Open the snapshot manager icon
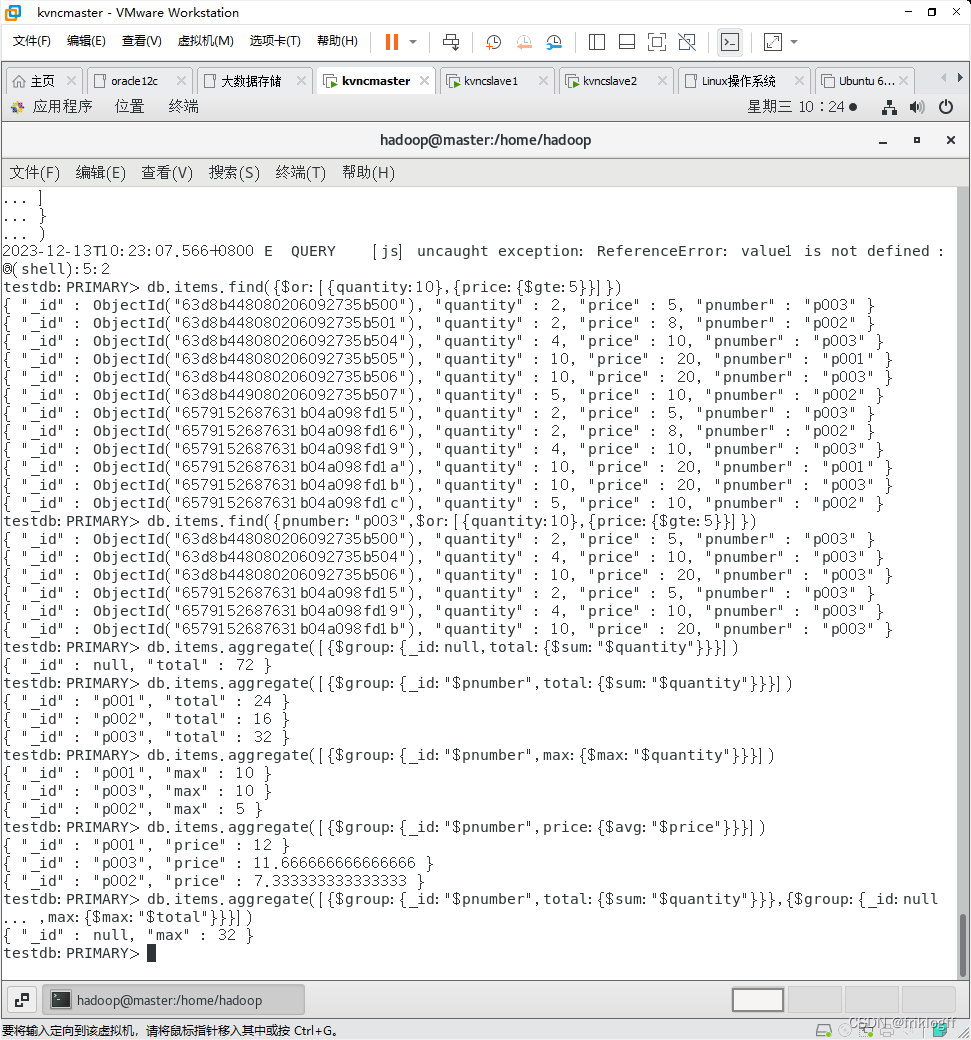 tap(556, 42)
